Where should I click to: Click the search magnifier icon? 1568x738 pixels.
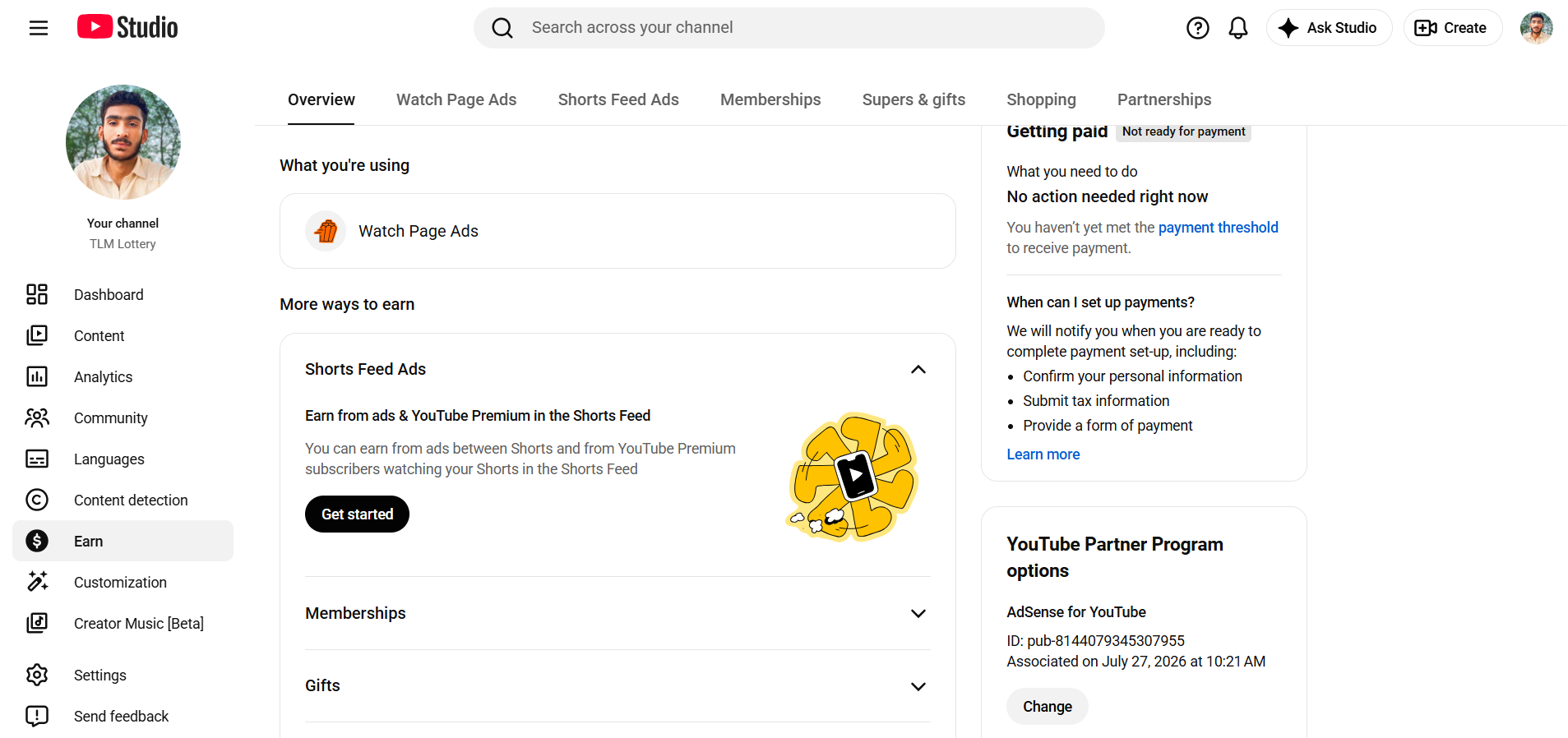(x=502, y=28)
